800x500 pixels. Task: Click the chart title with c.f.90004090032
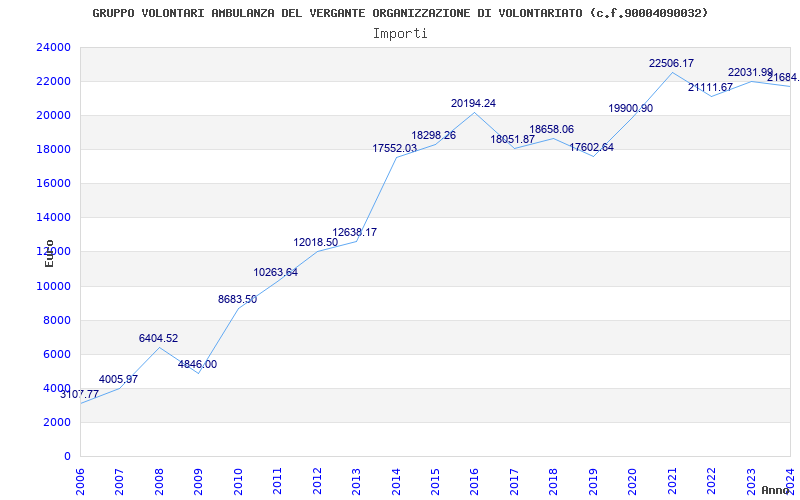[x=400, y=13]
